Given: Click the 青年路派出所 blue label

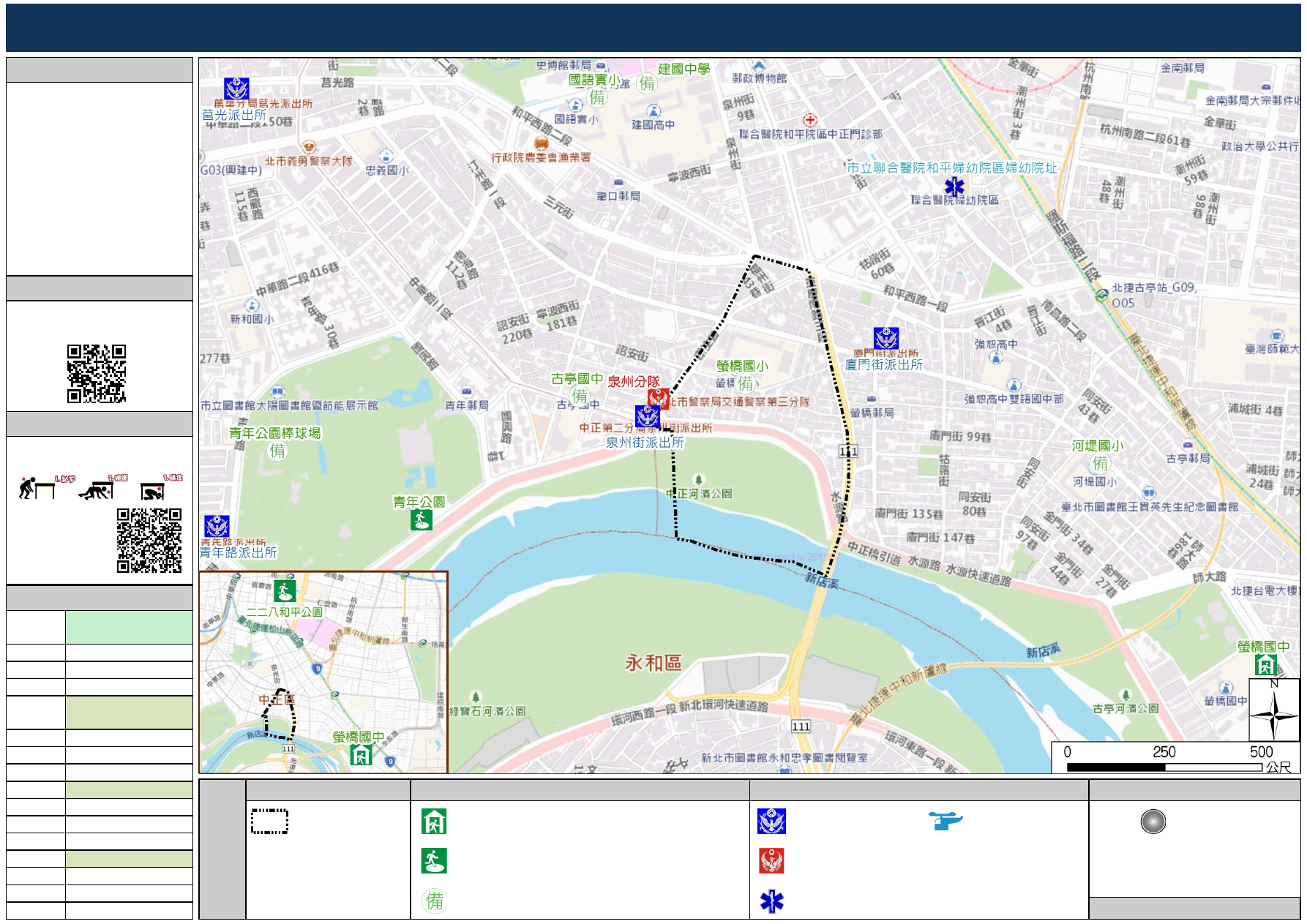Looking at the screenshot, I should coord(239,552).
